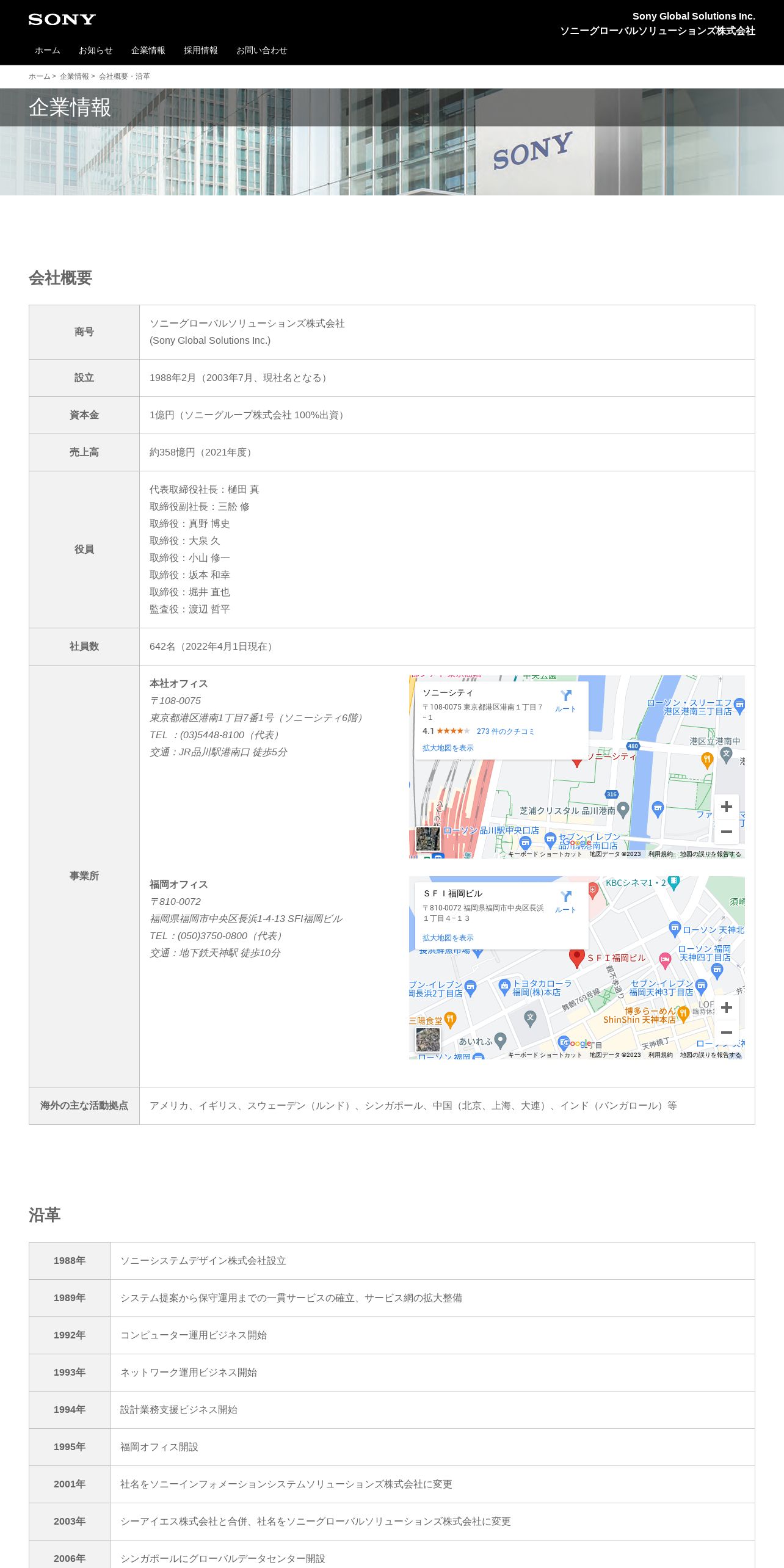Select the 1995年 福岡オフィス開設 history row

tap(392, 1447)
